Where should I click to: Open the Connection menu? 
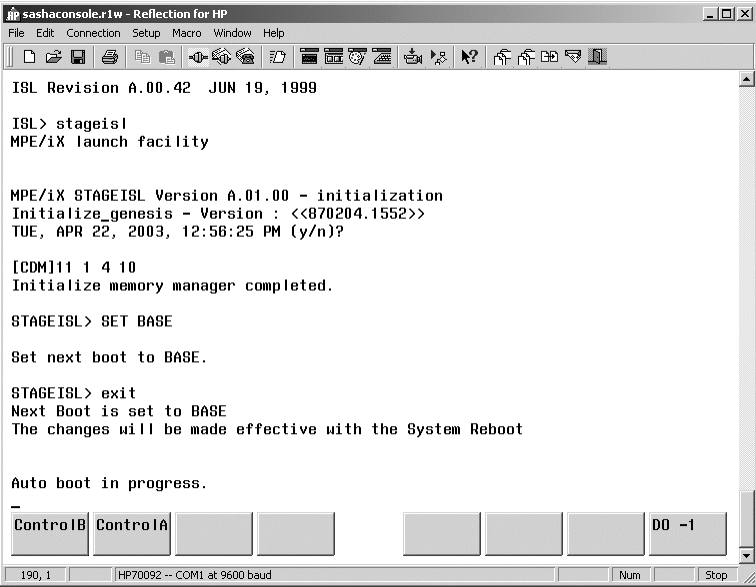[93, 33]
